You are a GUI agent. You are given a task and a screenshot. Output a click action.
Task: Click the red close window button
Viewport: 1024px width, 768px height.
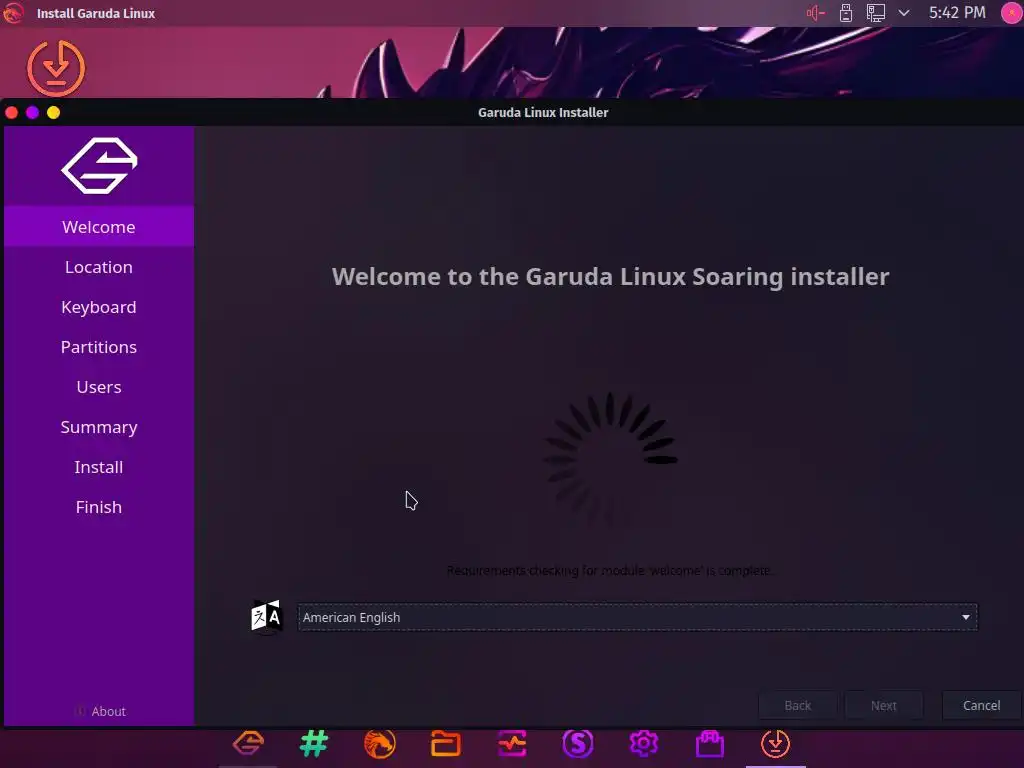12,112
